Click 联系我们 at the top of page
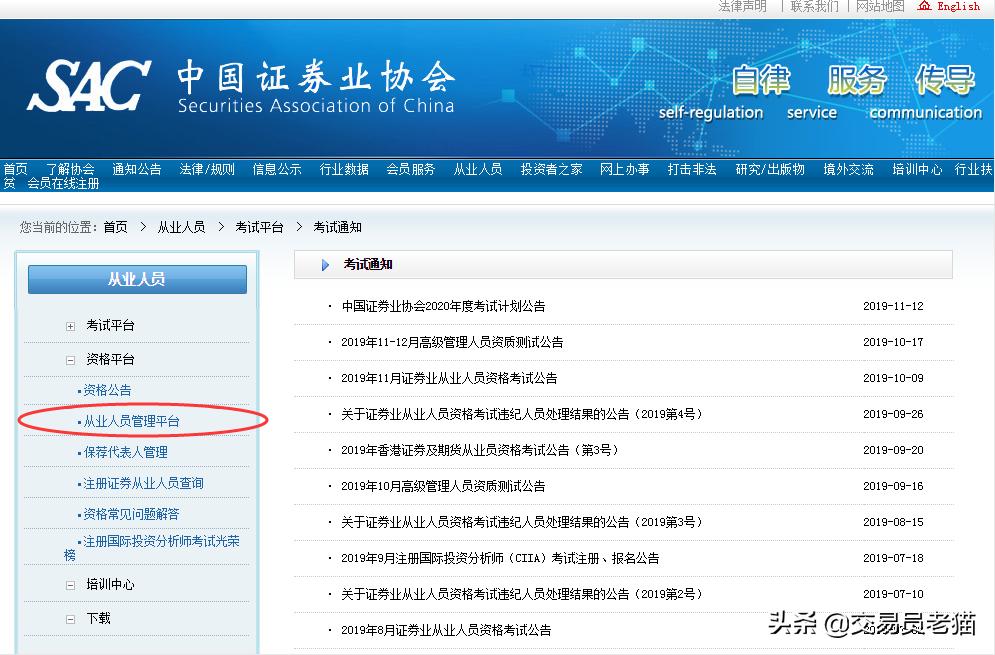Viewport: 995px width, 655px height. [x=812, y=6]
